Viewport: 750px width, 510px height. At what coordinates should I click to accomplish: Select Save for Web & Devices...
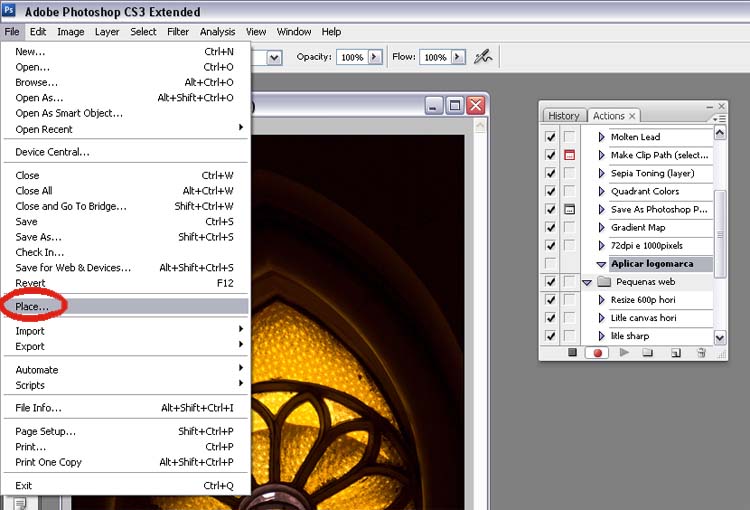point(73,268)
